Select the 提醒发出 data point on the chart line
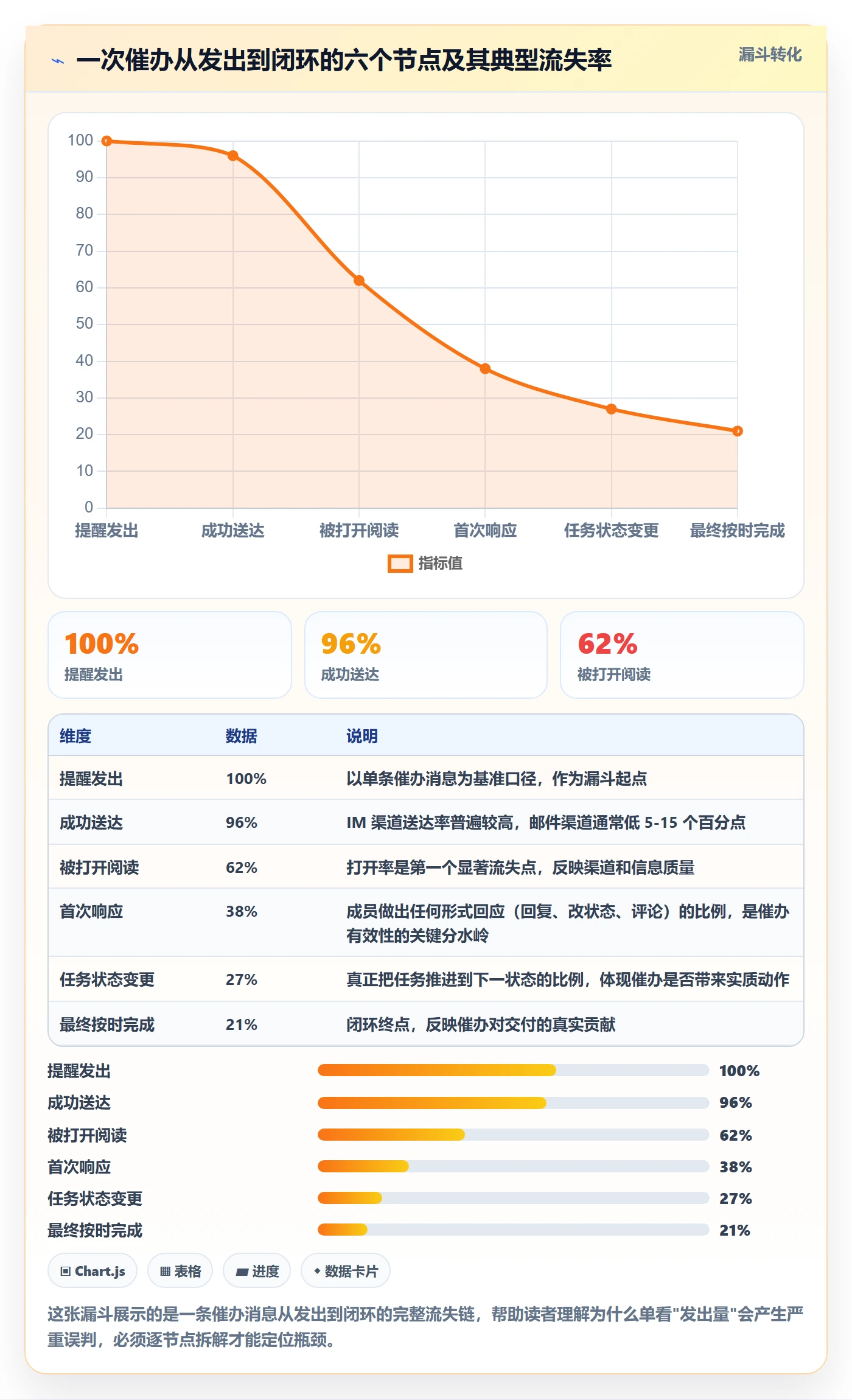The height and width of the screenshot is (1400, 852). tap(106, 141)
